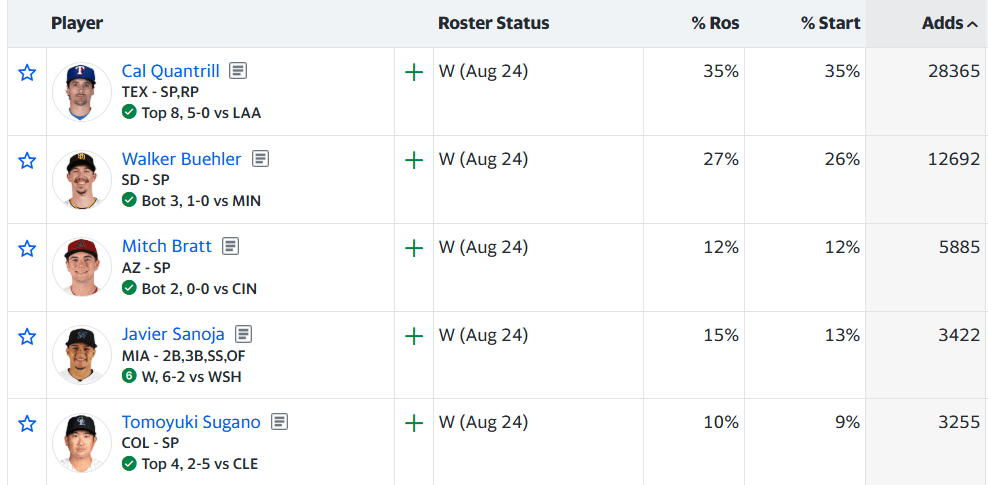Add Tomoyuki Sugano with the plus icon

(414, 423)
